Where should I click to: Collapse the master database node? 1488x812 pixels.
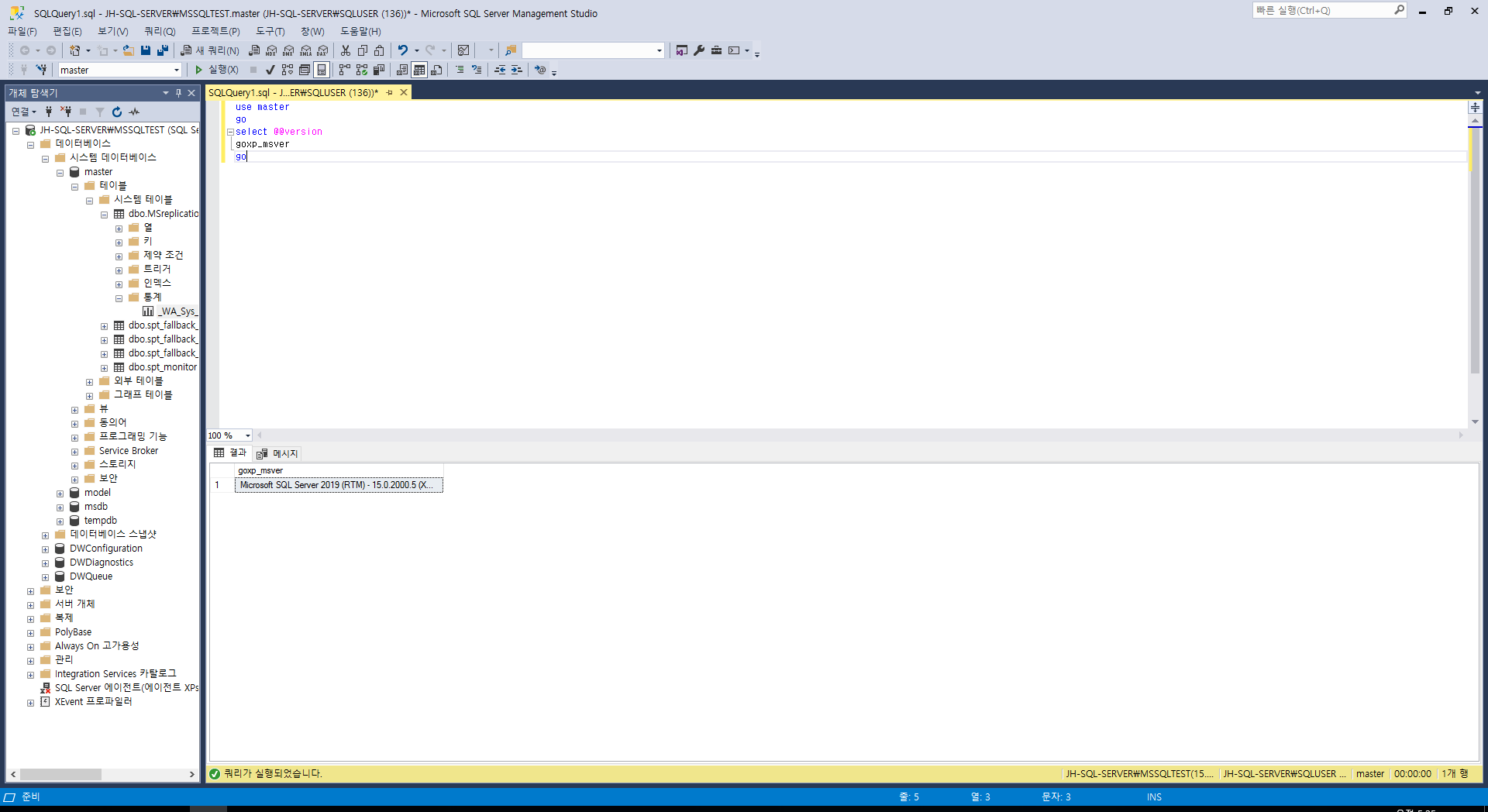point(60,173)
